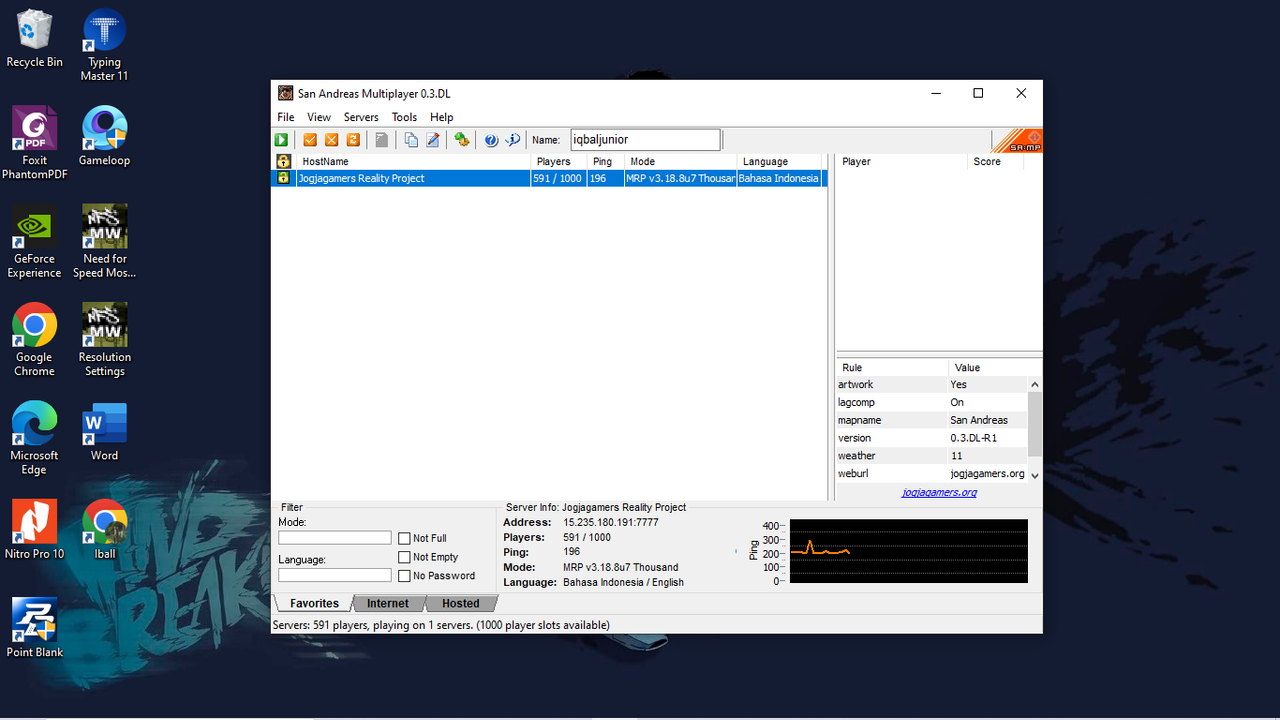This screenshot has width=1280, height=720.
Task: Click the 0.3.DL-R1 version value
Action: point(973,438)
